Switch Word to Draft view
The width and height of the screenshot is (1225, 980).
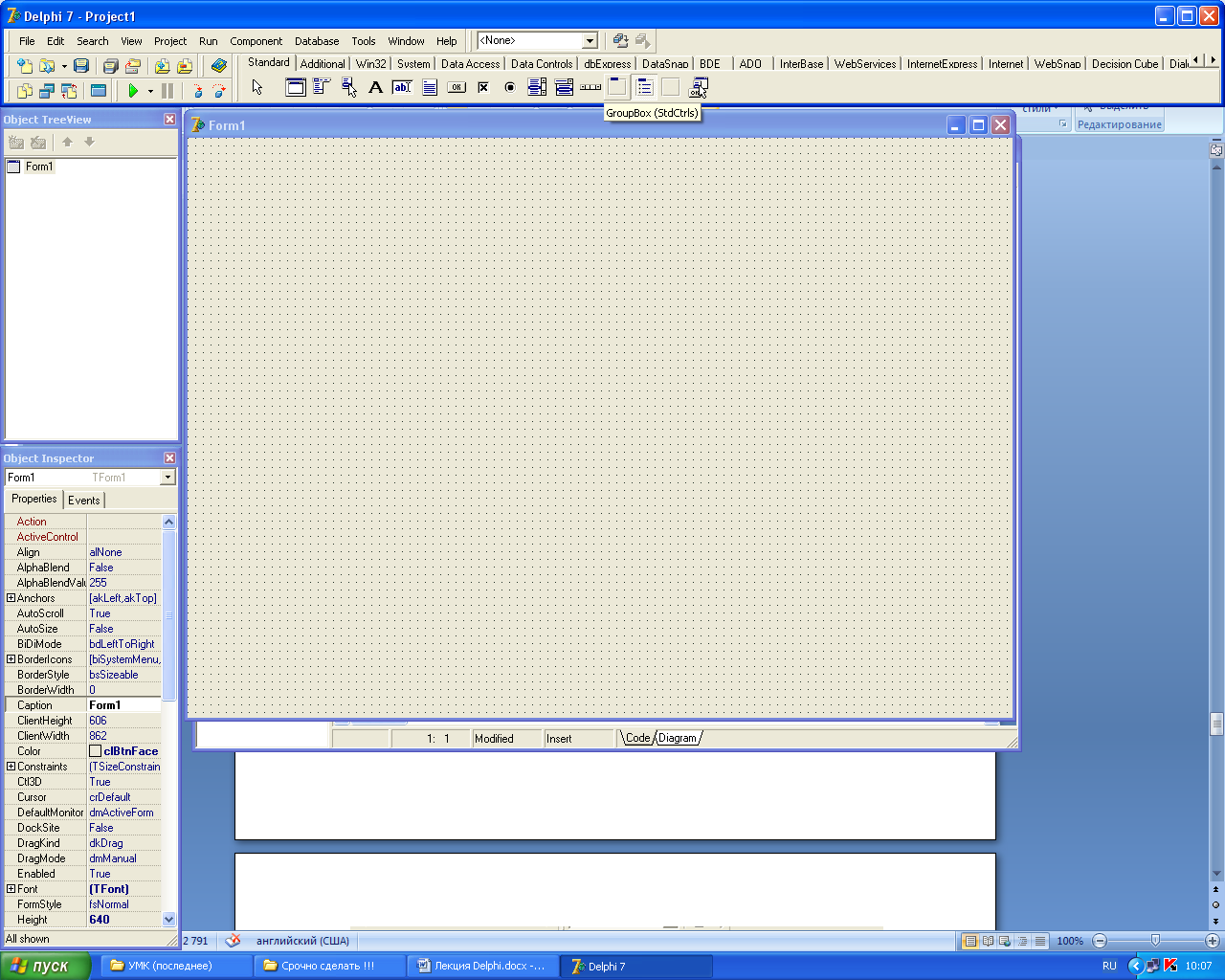coord(1040,941)
